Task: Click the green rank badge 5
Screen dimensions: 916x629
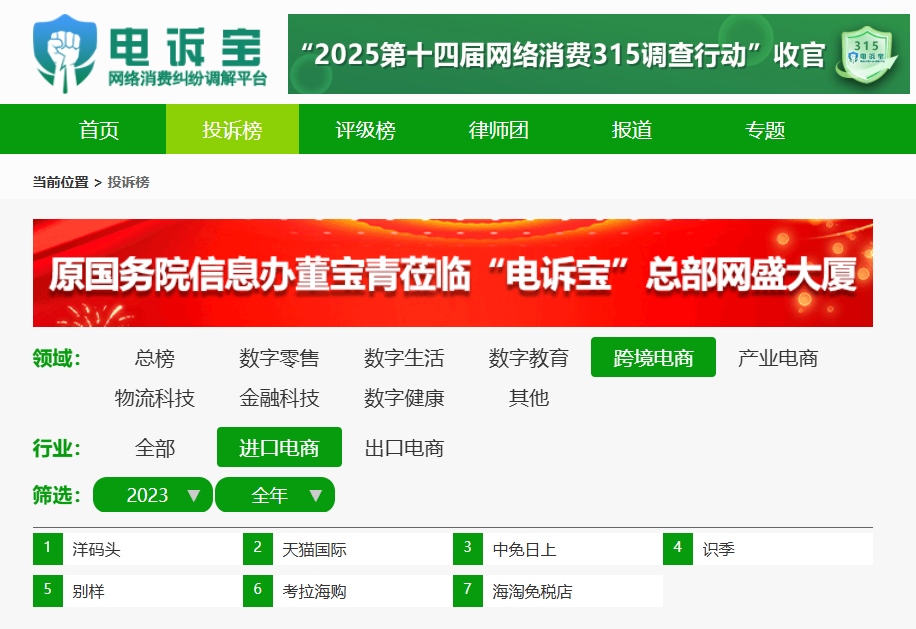Action: (48, 590)
